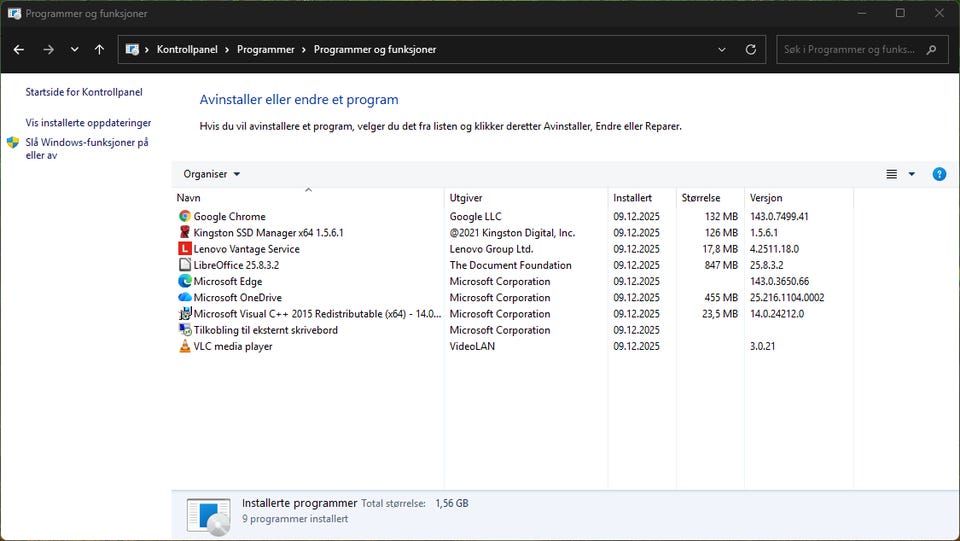This screenshot has height=541, width=960.
Task: Click the Lenovo Vantage Service icon
Action: 185,249
